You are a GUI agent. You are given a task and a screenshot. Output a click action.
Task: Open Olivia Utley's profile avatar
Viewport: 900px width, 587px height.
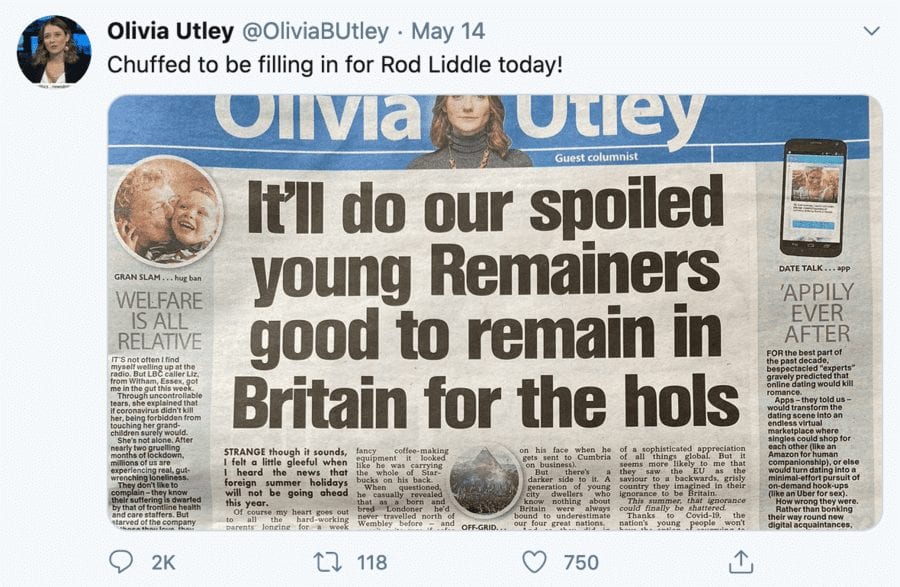tap(53, 51)
